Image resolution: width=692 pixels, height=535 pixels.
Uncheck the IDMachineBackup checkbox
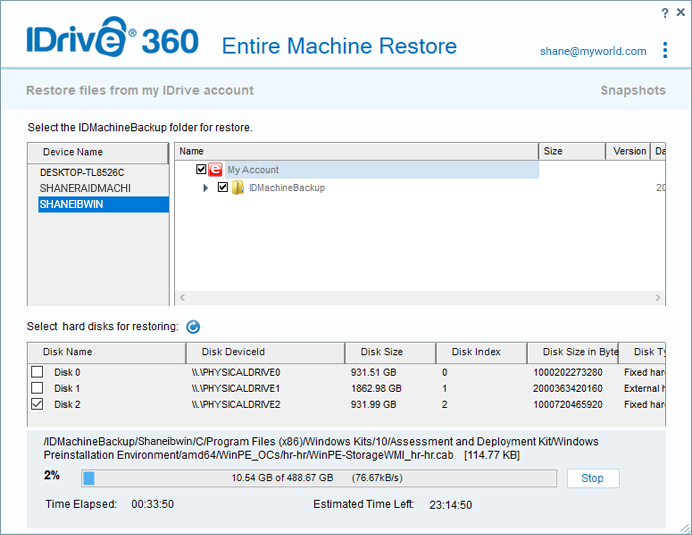click(x=223, y=188)
